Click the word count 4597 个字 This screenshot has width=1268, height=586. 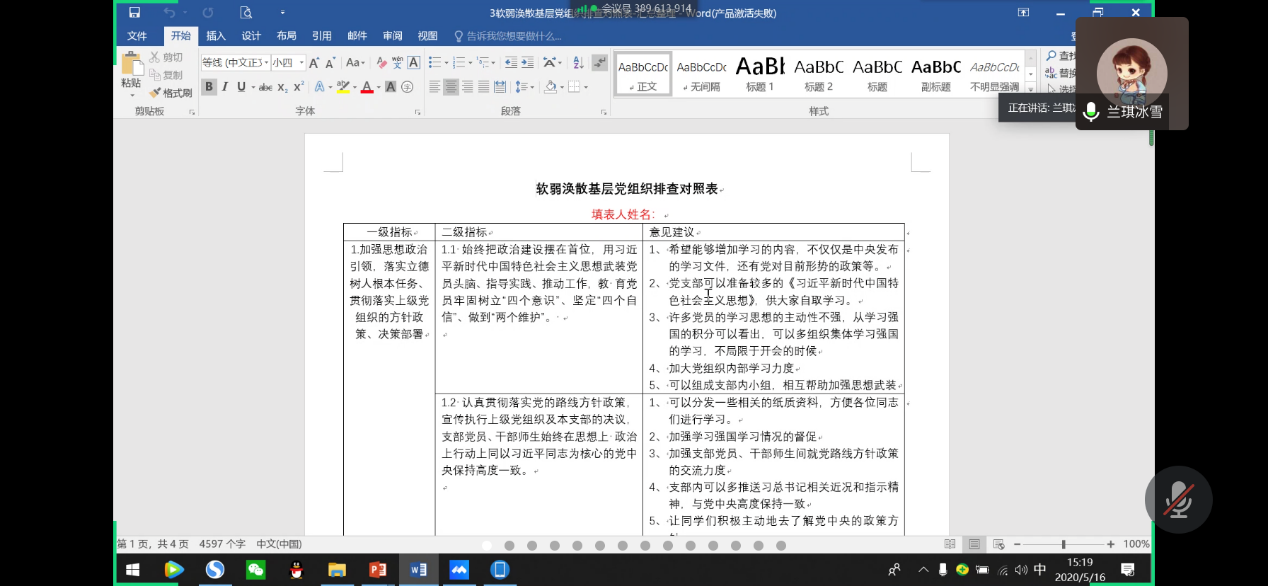[222, 544]
